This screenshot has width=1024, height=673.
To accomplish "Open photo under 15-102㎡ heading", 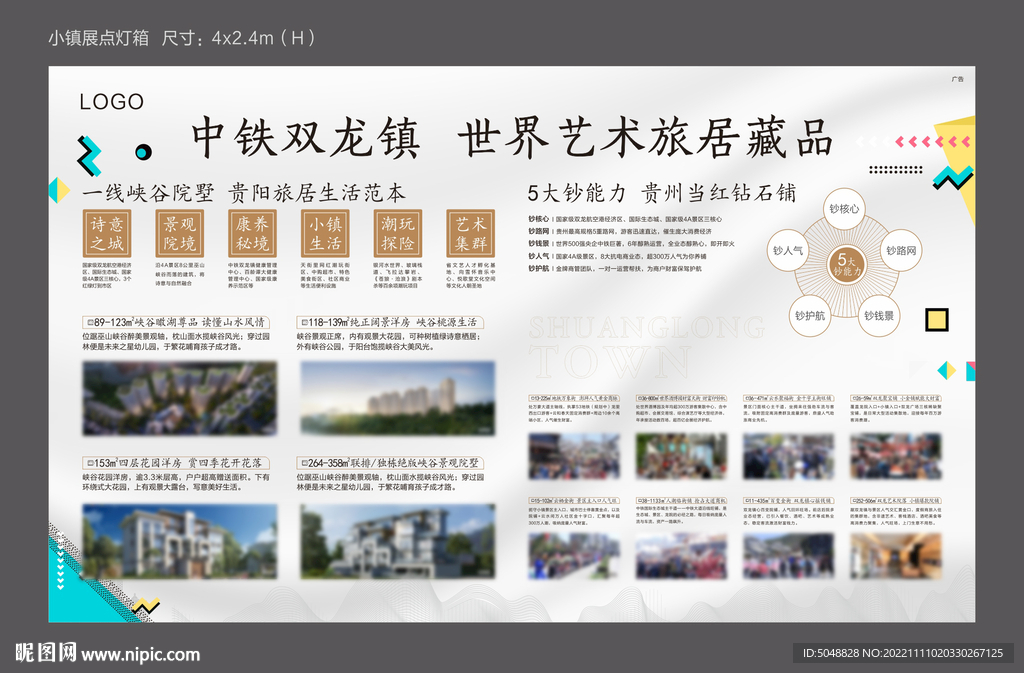I will (x=574, y=556).
